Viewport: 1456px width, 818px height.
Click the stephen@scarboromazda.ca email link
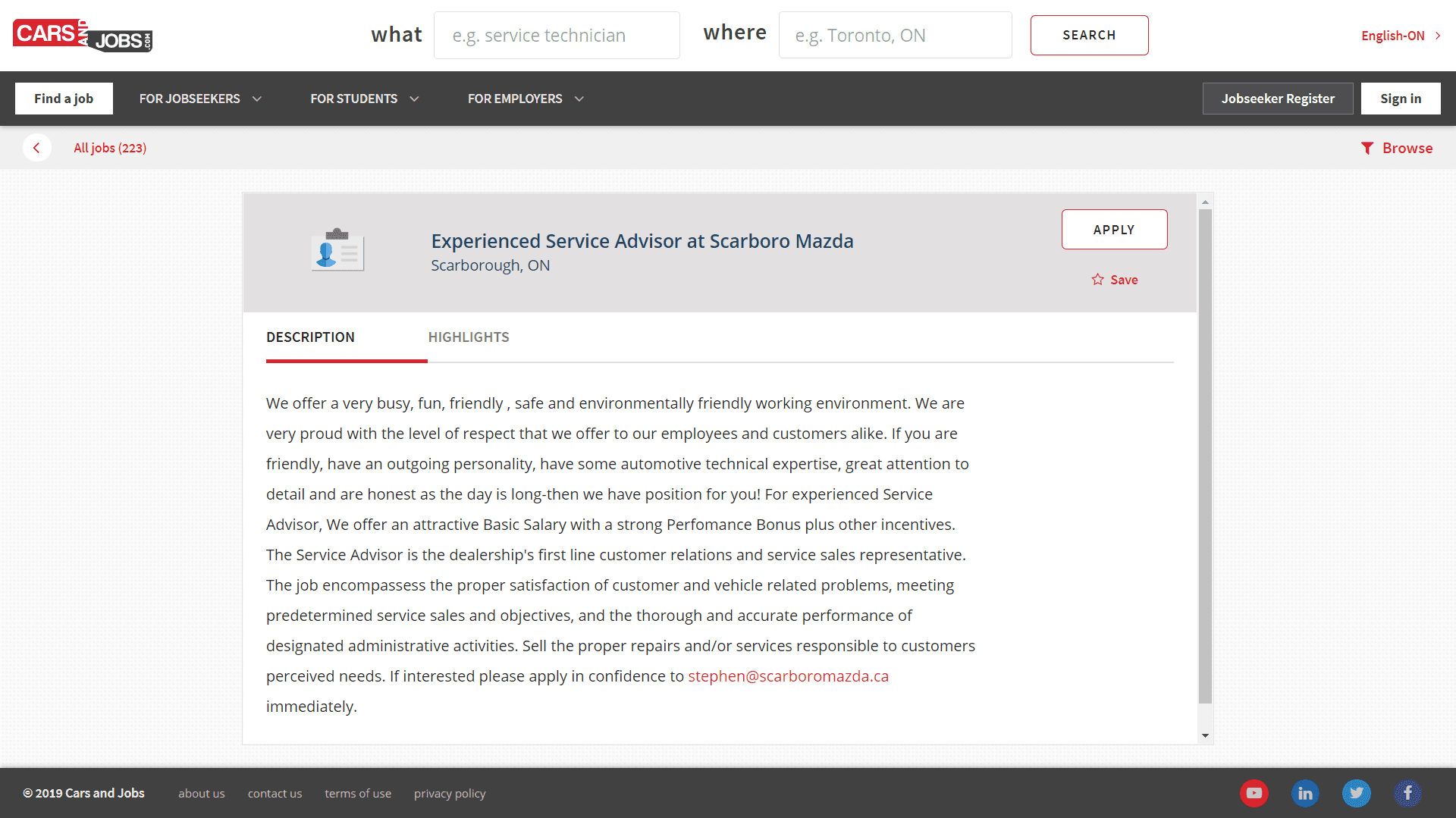(x=788, y=676)
